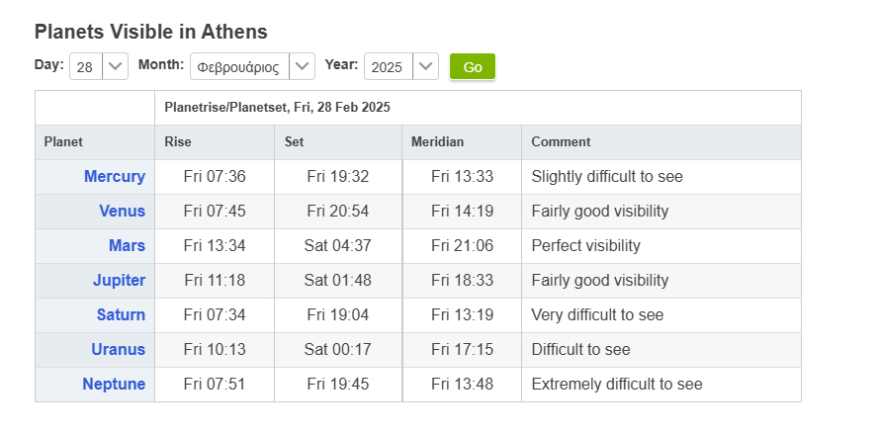Open the Jupiter planet link
The width and height of the screenshot is (880, 435).
click(119, 280)
